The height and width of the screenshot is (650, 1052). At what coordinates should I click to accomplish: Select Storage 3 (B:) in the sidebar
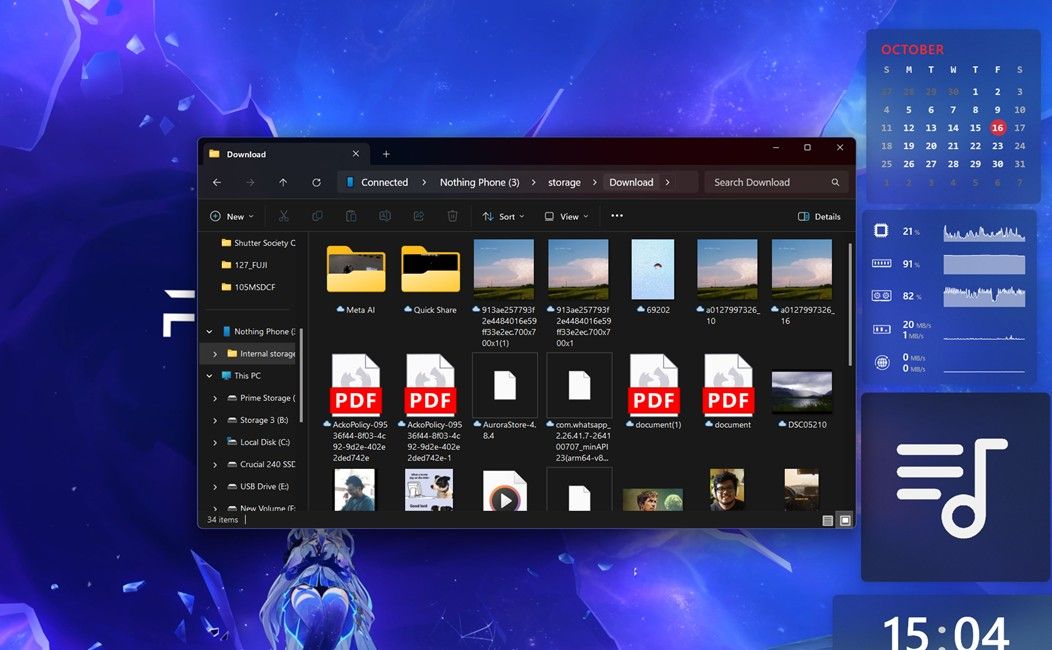click(264, 421)
